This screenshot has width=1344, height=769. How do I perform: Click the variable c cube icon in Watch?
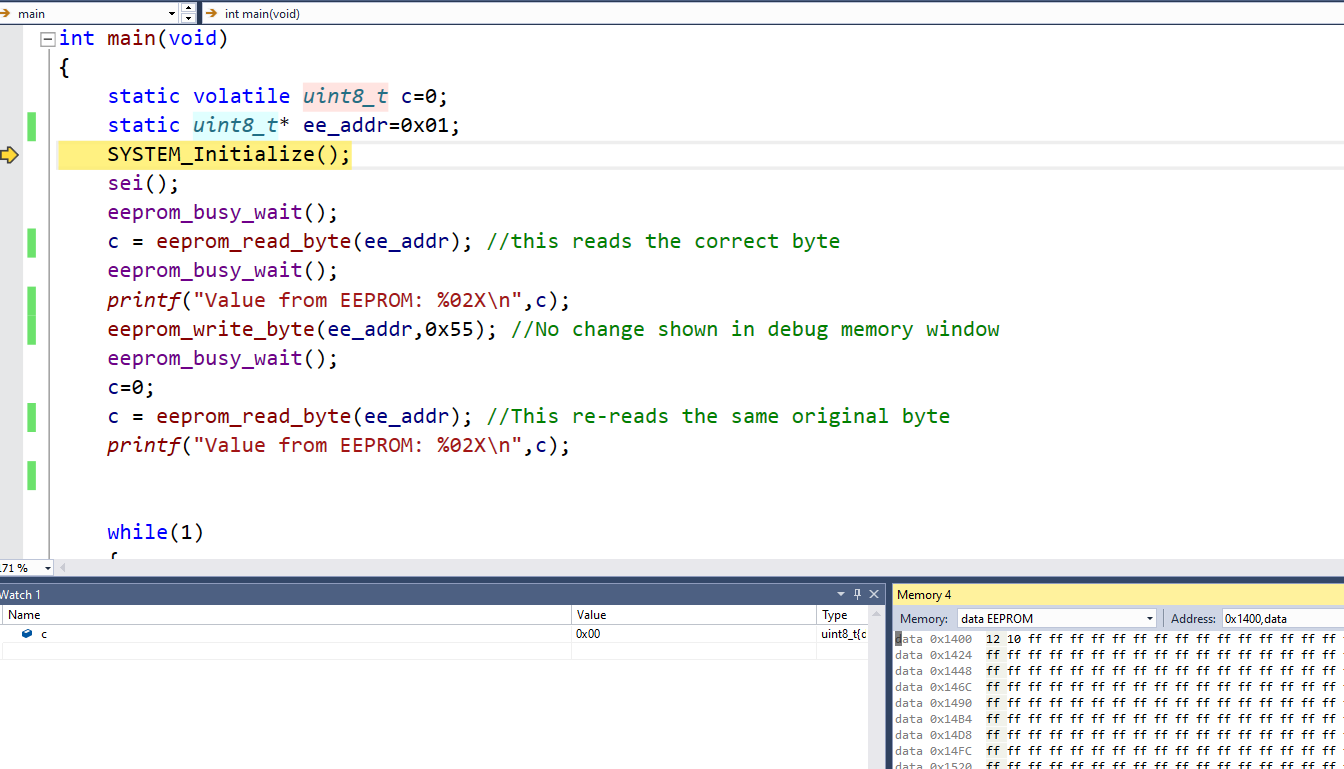click(x=27, y=634)
